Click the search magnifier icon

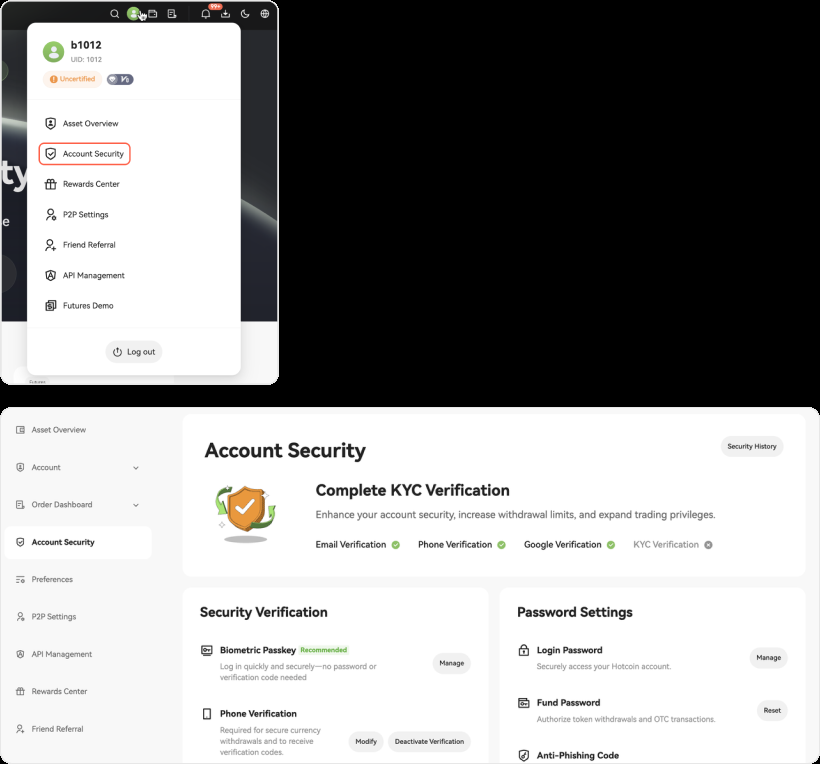[x=115, y=14]
